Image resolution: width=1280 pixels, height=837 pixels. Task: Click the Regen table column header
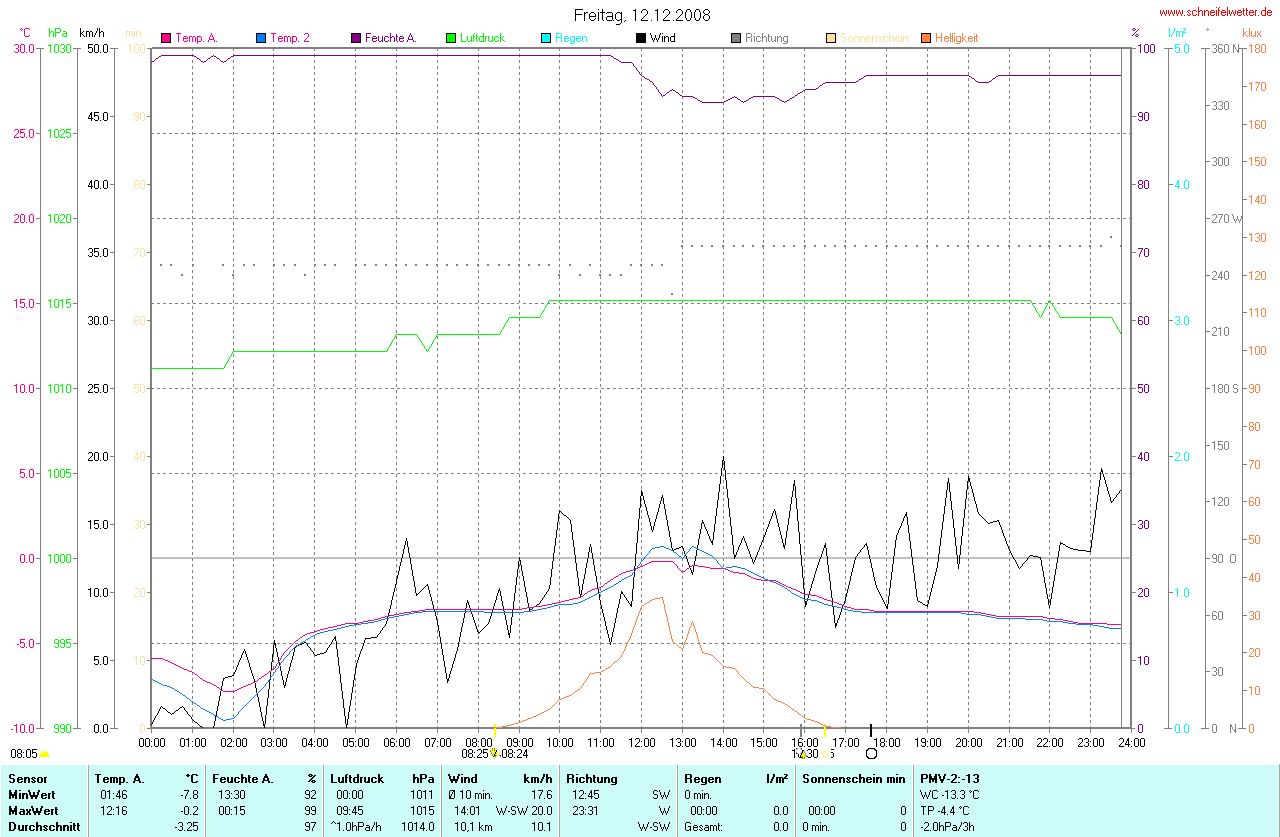tap(702, 778)
